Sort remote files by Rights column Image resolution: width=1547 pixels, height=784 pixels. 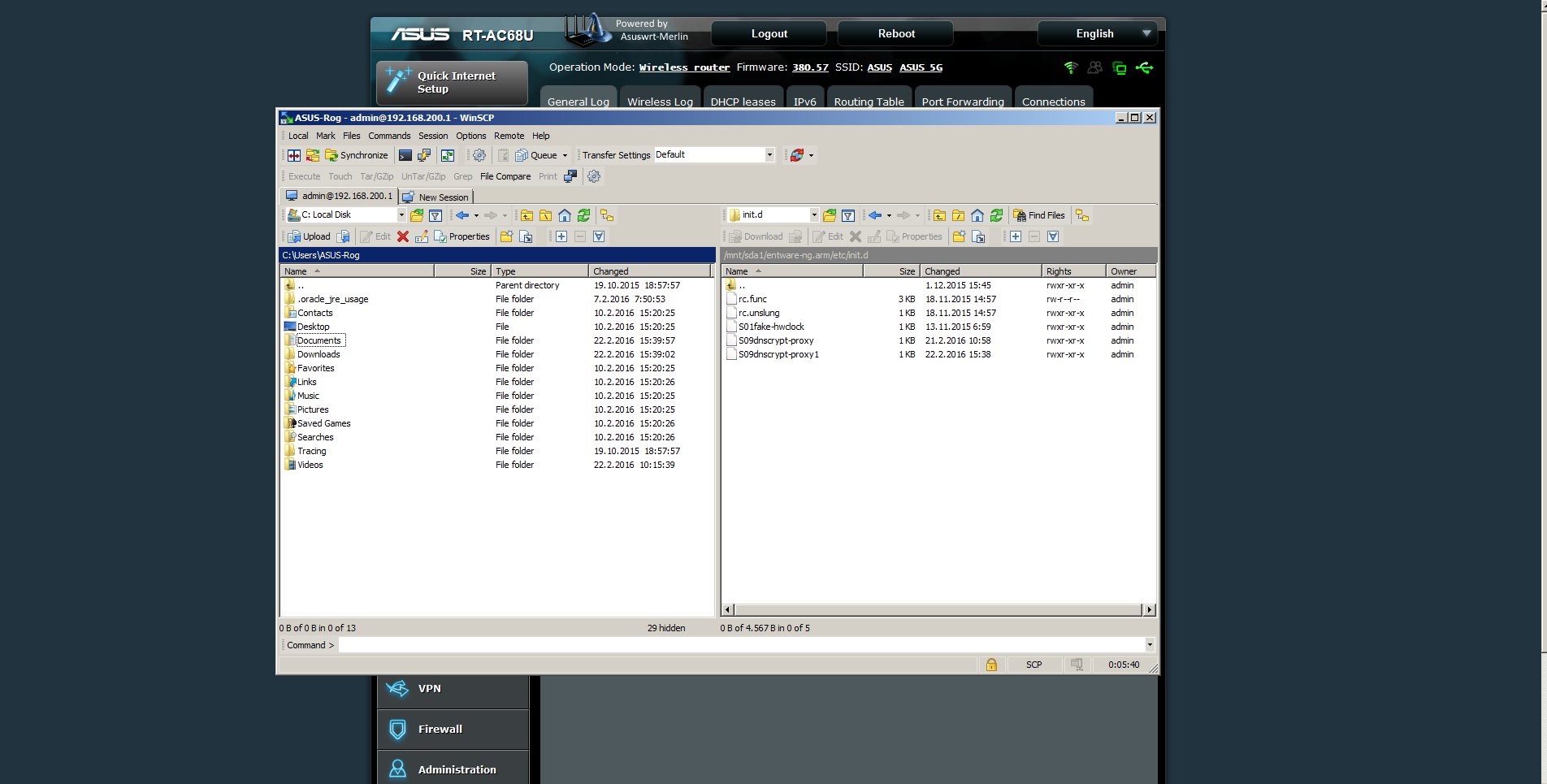coord(1073,271)
